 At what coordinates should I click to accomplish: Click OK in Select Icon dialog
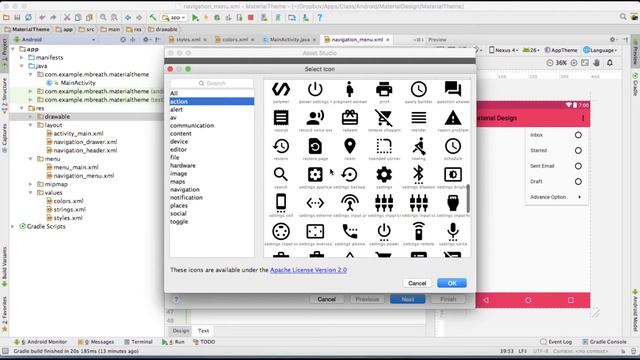(452, 283)
